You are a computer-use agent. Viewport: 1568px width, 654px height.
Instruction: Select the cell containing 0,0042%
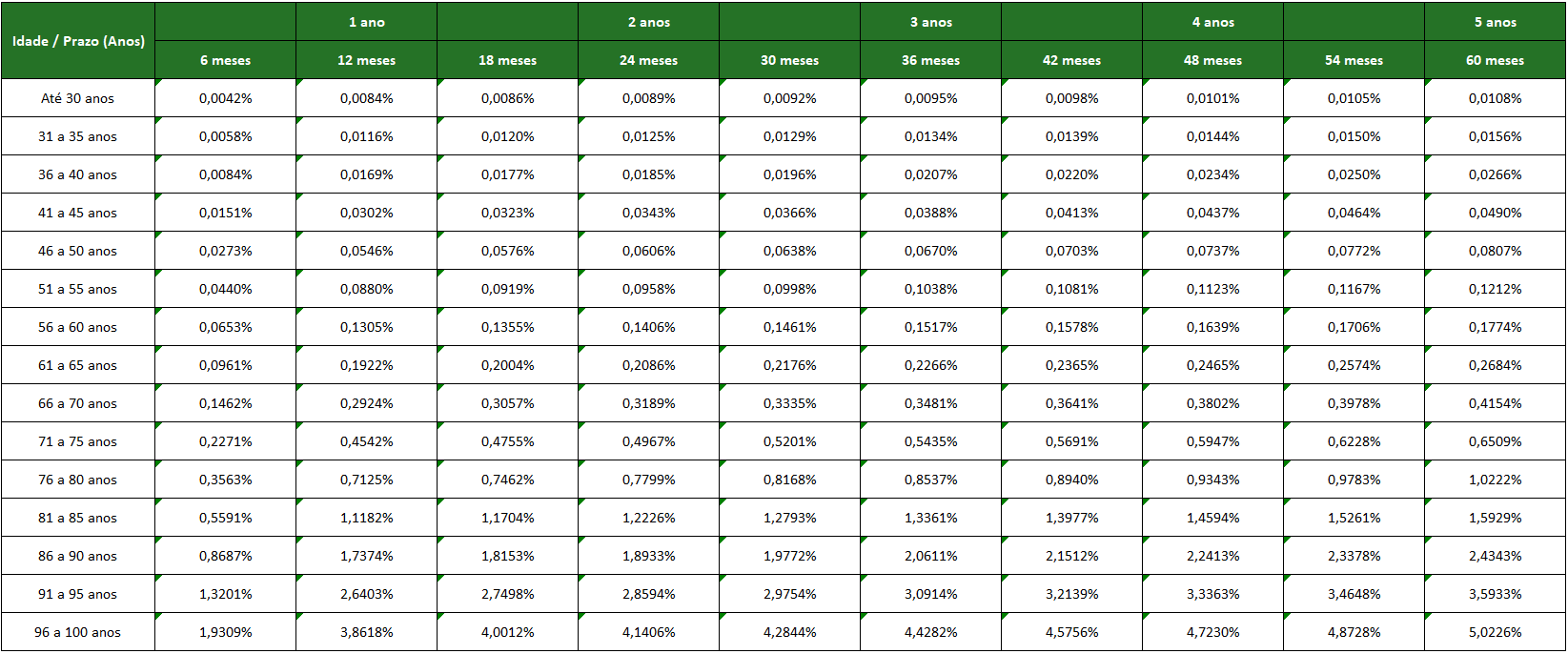click(x=225, y=98)
